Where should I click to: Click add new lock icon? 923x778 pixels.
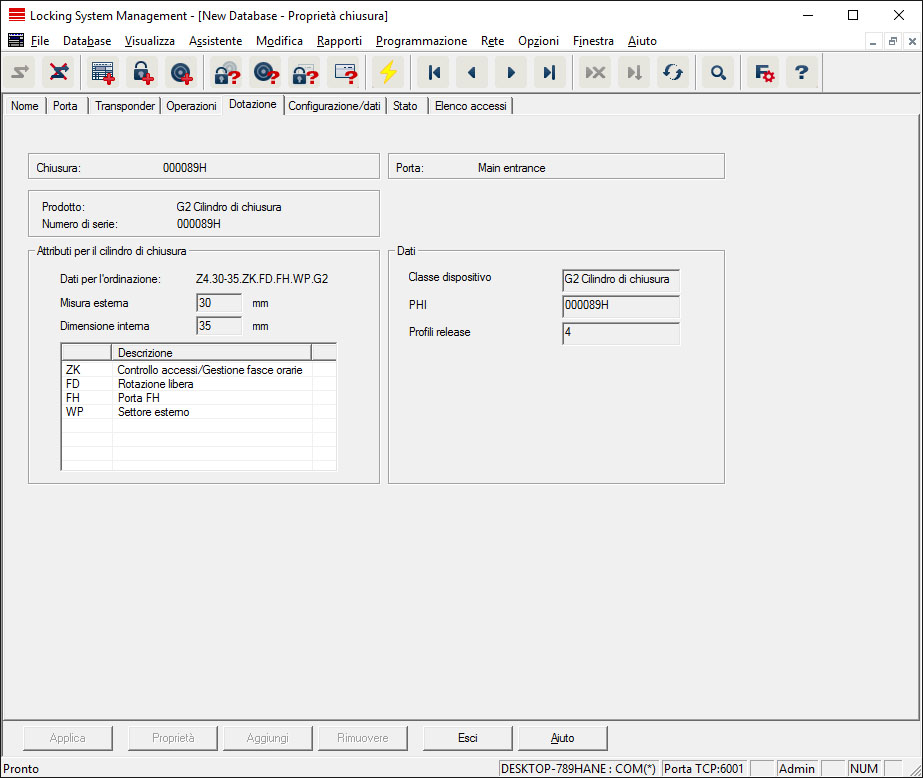click(142, 73)
